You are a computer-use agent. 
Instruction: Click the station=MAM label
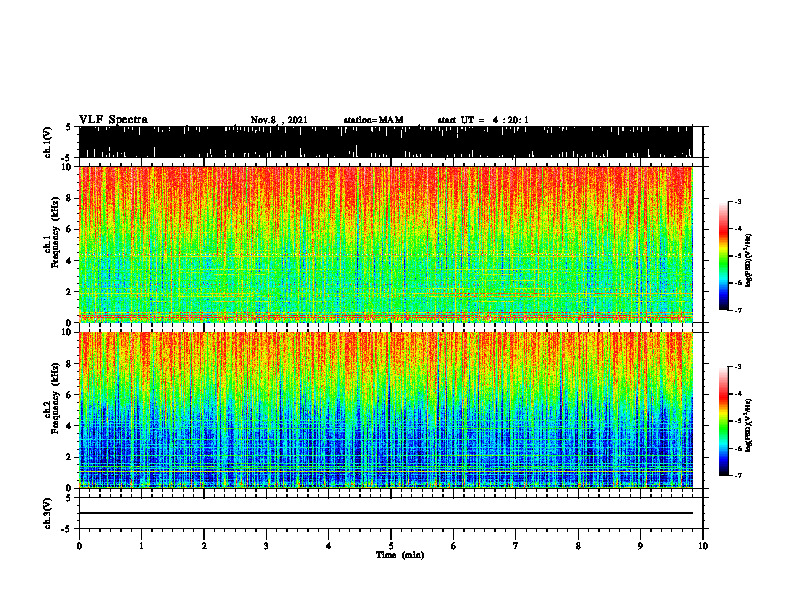point(374,120)
